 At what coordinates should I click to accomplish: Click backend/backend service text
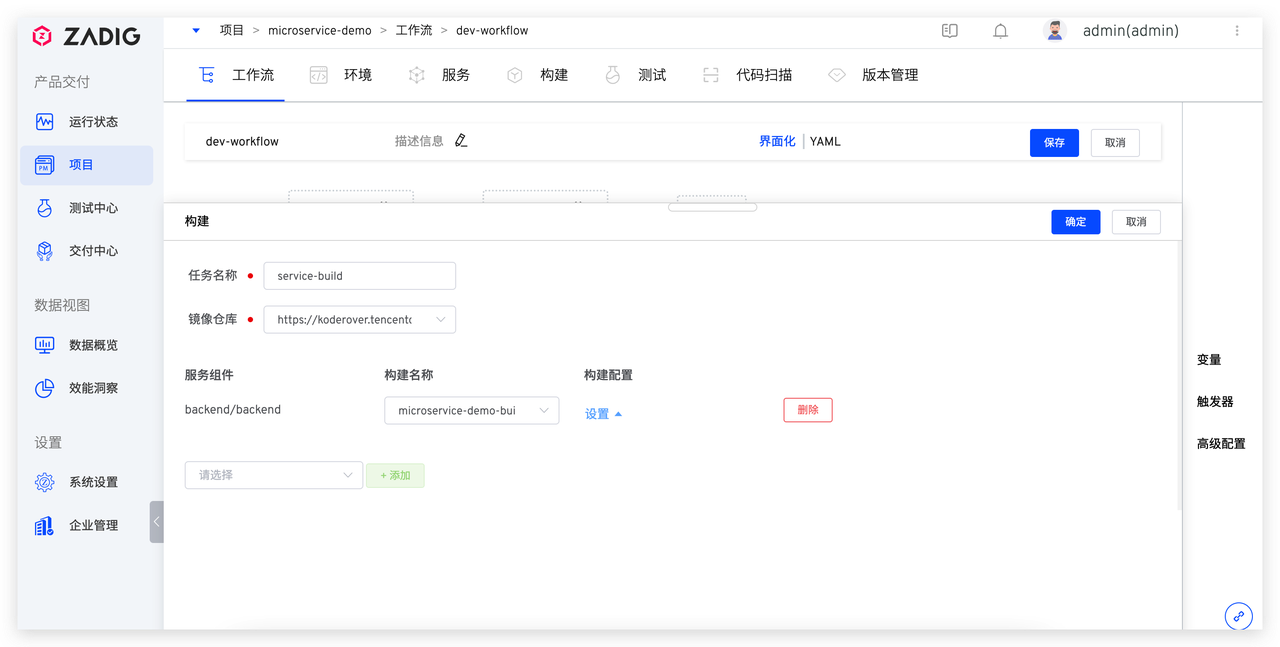(x=233, y=410)
